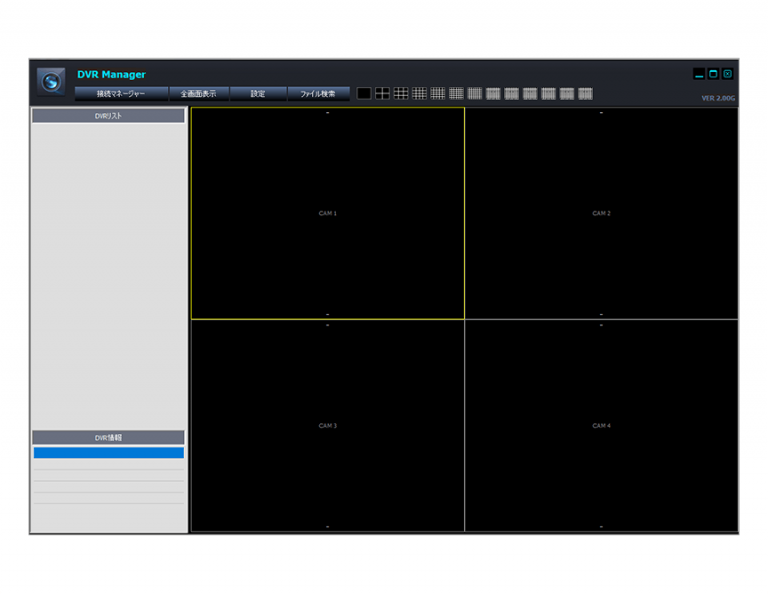The width and height of the screenshot is (768, 594).
Task: Click the DVRリスト panel header
Action: tap(108, 116)
